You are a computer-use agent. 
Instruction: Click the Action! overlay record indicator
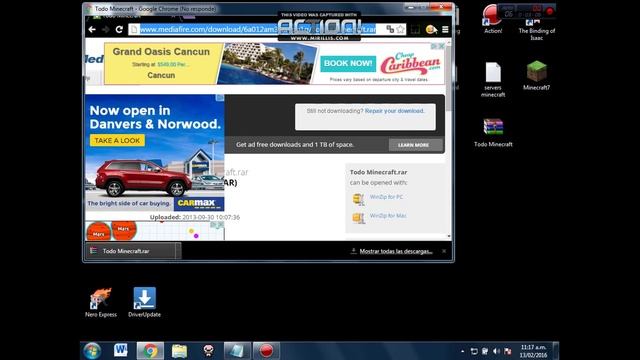pos(549,11)
